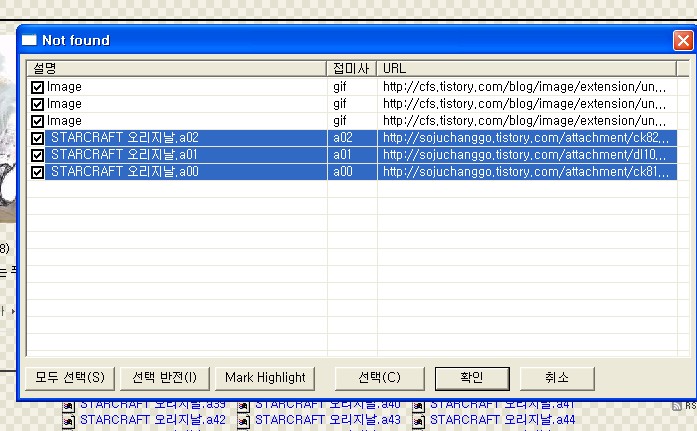Open STARCRAFT 오리지날.a44 link in background page
Screen dimensions: 697x431
pos(502,420)
